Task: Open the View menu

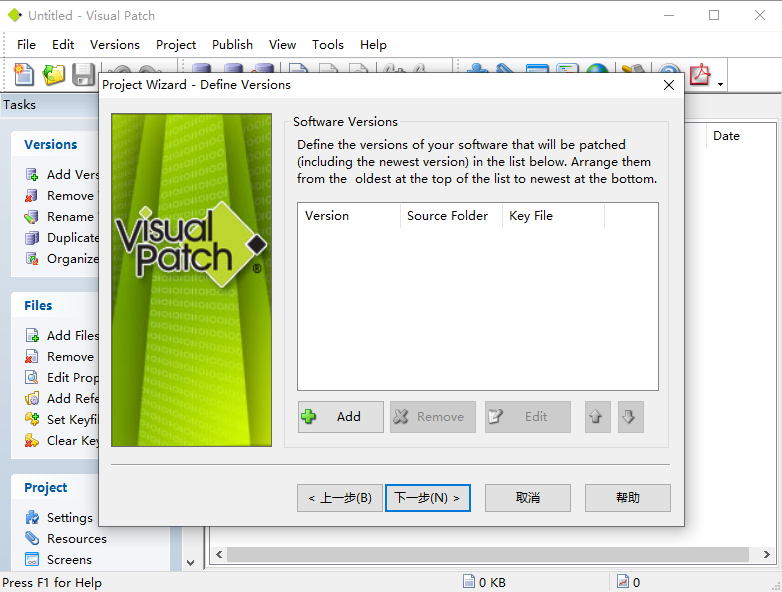Action: click(282, 45)
